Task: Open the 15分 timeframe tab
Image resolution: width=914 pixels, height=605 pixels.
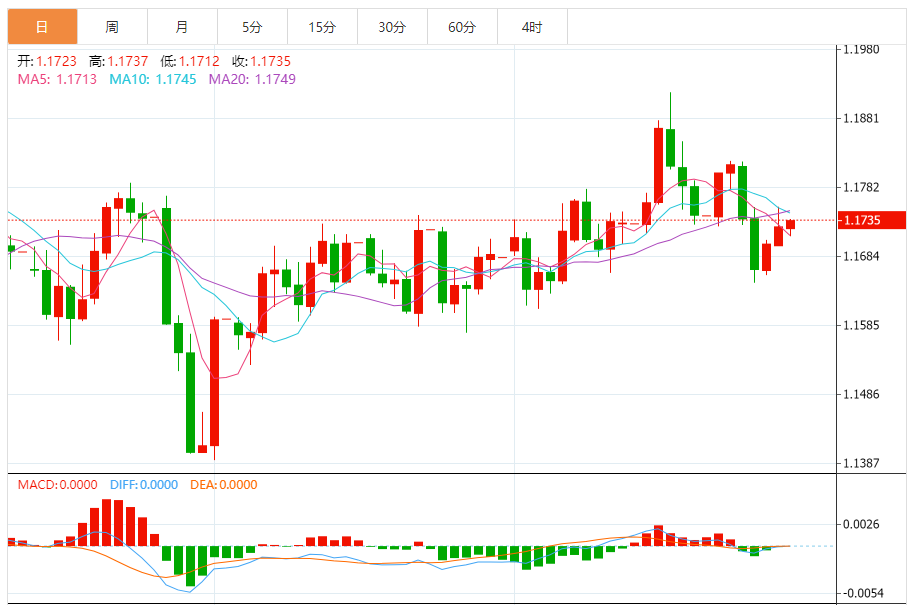Action: tap(322, 27)
